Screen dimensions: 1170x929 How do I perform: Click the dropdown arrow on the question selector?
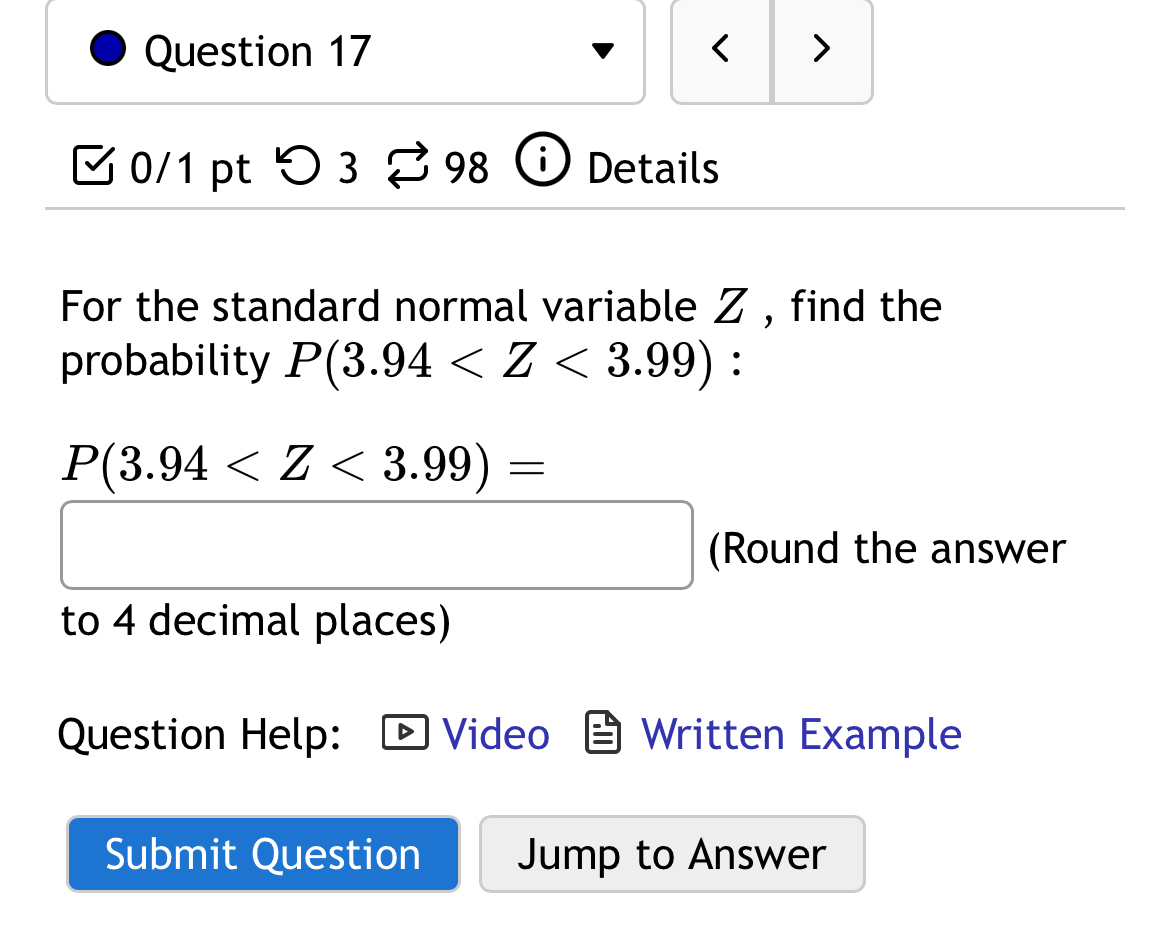(x=603, y=50)
